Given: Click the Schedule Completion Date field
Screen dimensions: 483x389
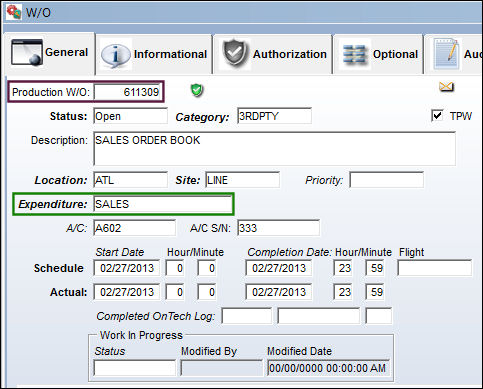Looking at the screenshot, I should [279, 268].
